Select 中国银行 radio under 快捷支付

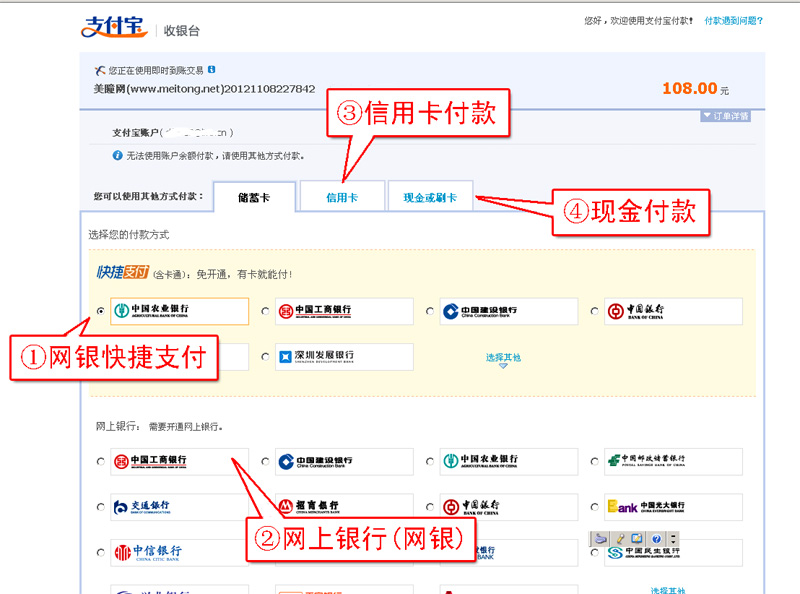pos(594,311)
